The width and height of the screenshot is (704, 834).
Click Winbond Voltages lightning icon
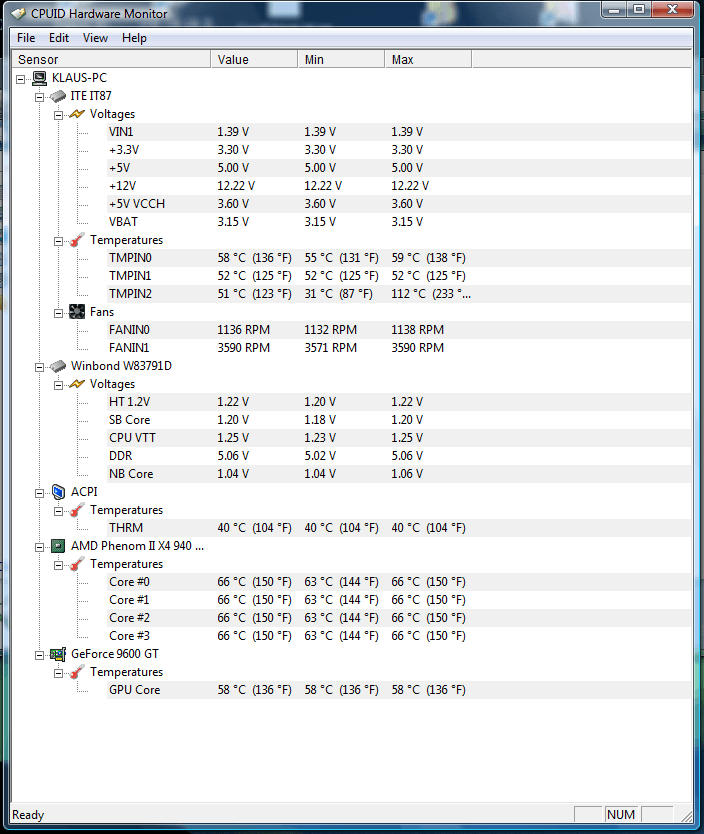pyautogui.click(x=77, y=384)
